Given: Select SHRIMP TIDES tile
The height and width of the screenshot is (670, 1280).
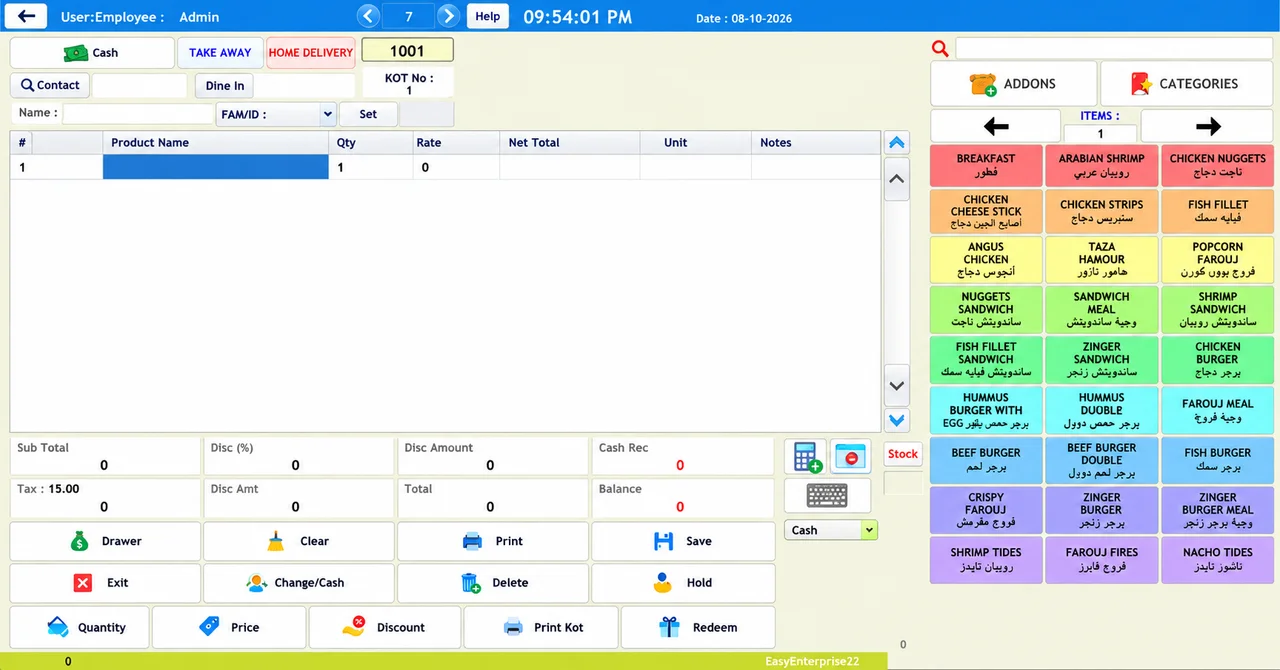Looking at the screenshot, I should click(986, 559).
